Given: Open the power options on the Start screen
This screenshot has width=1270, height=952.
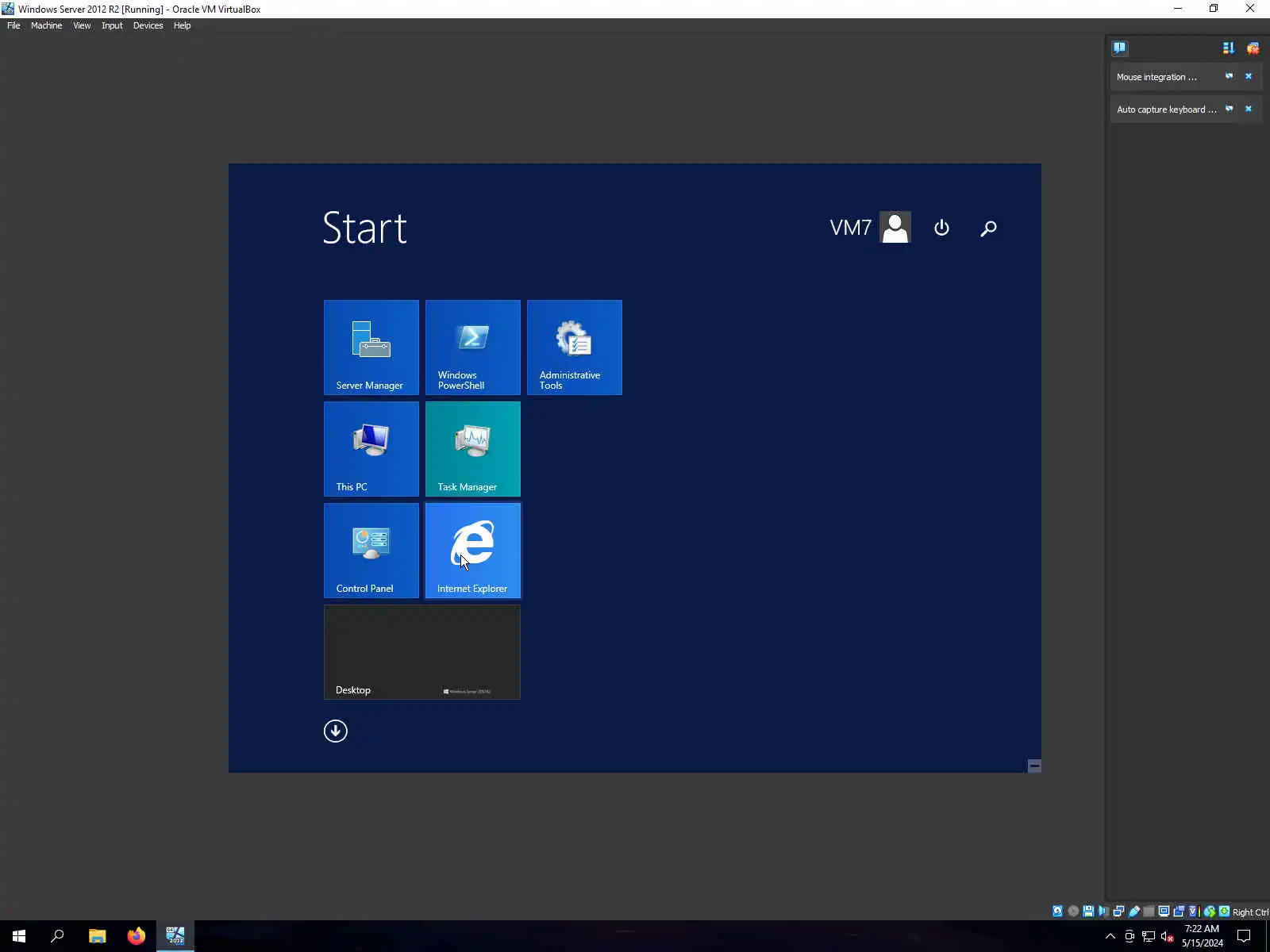Looking at the screenshot, I should point(941,228).
